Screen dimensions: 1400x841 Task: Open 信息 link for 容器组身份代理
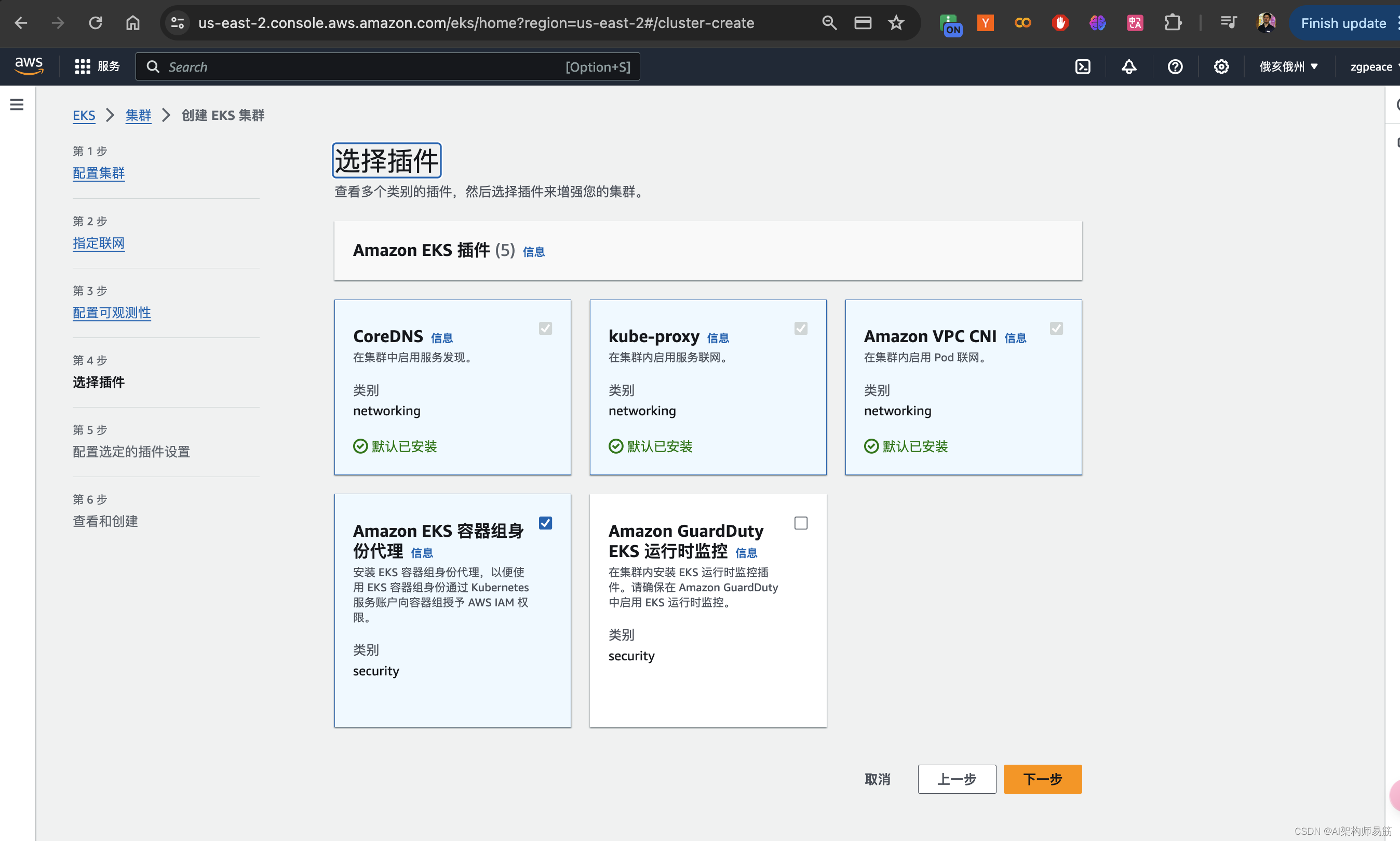click(x=422, y=552)
